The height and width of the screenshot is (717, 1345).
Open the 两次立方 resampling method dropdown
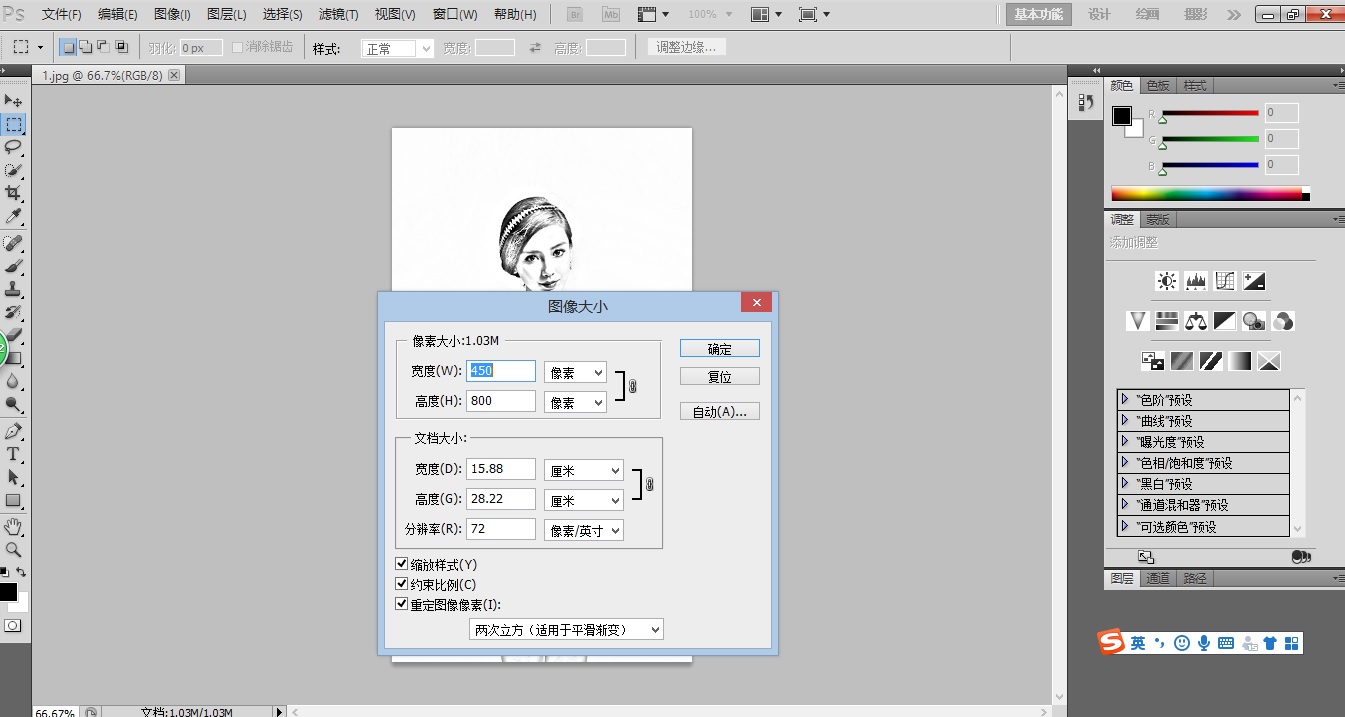click(x=566, y=629)
